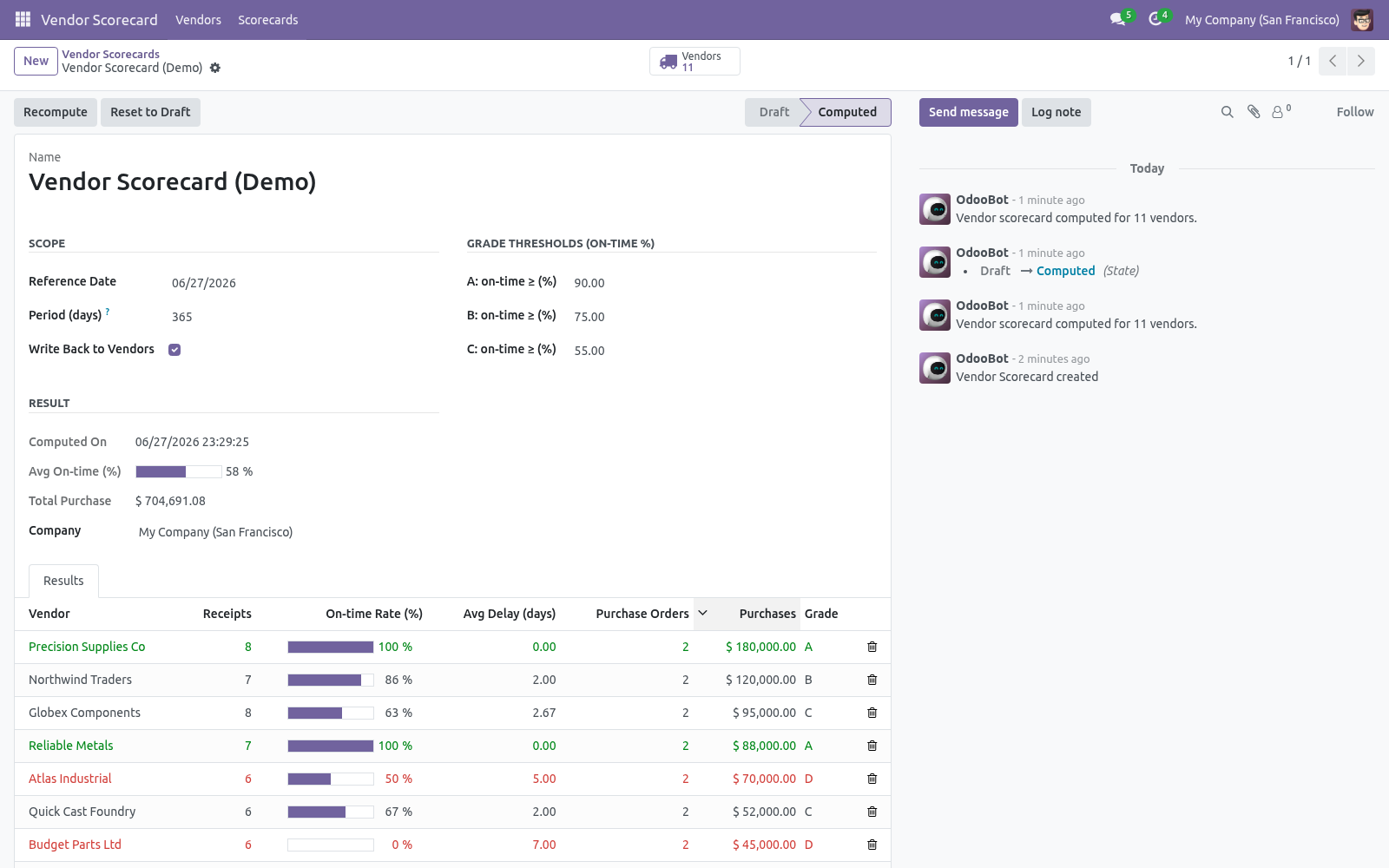Open the Vendors menu
Viewport: 1389px width, 868px height.
198,19
